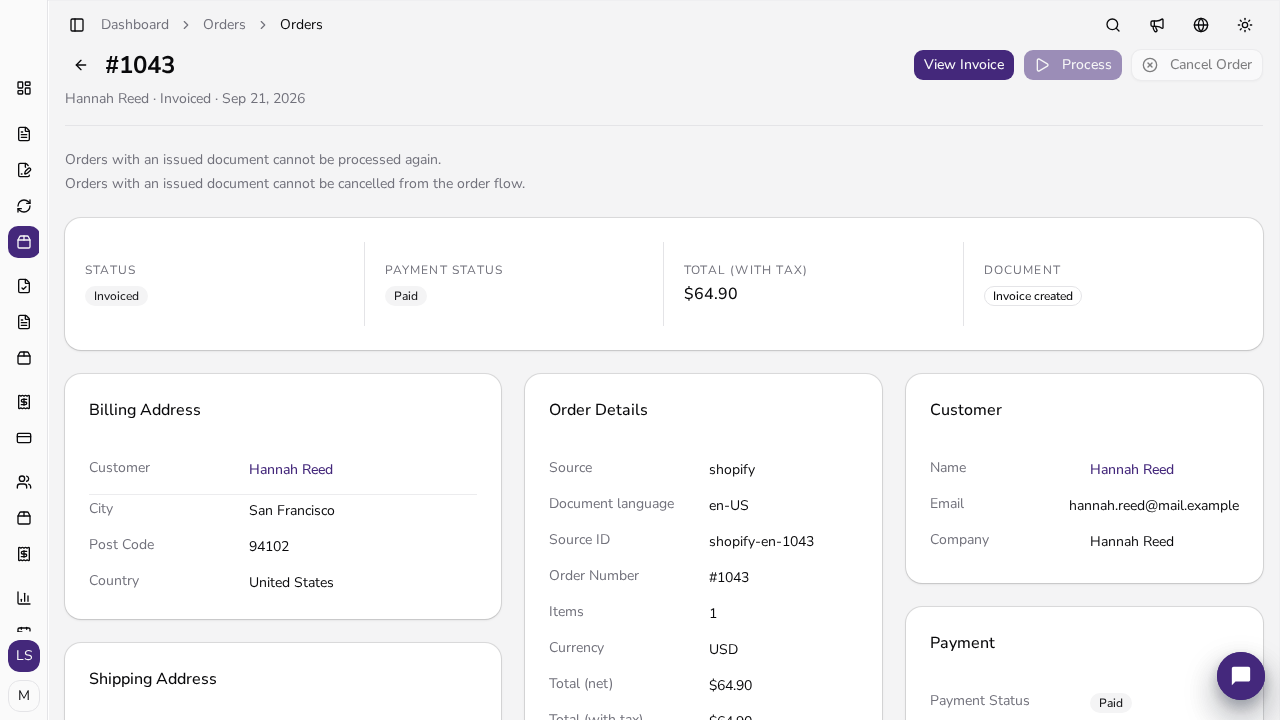Select Source ID shopify-en-1043
The height and width of the screenshot is (720, 1280).
[761, 542]
